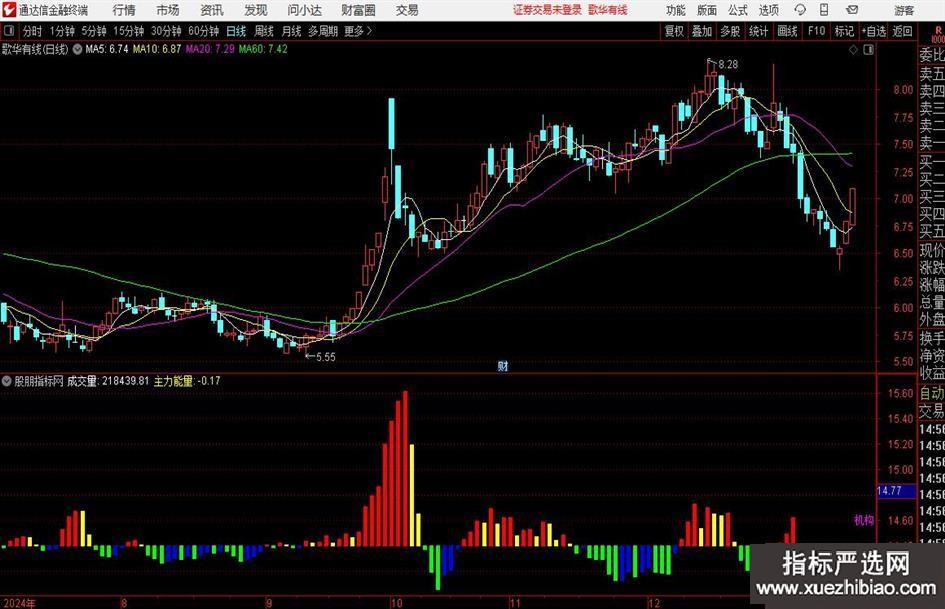
Task: Switch to 5分钟 period tab
Action: click(93, 31)
